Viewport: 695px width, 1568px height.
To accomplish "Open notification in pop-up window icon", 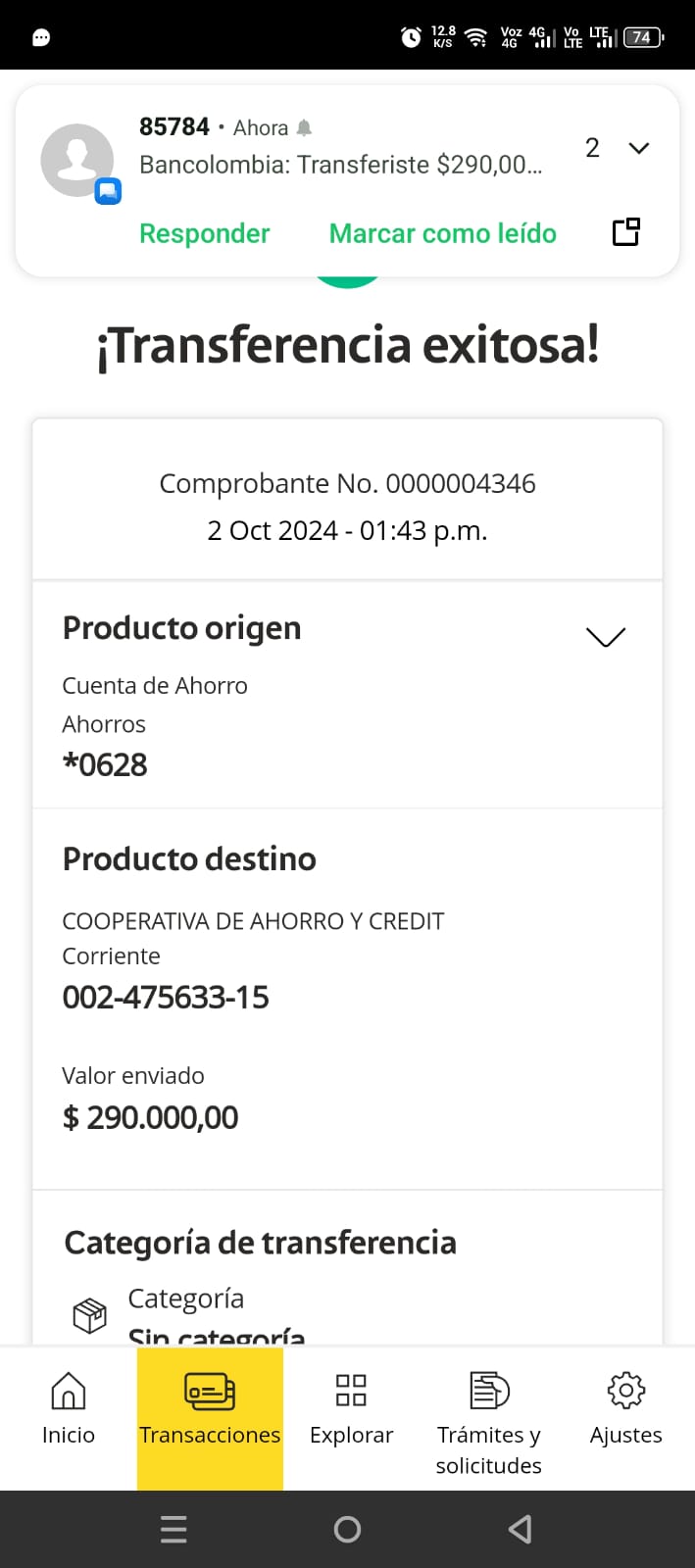I will tap(625, 232).
